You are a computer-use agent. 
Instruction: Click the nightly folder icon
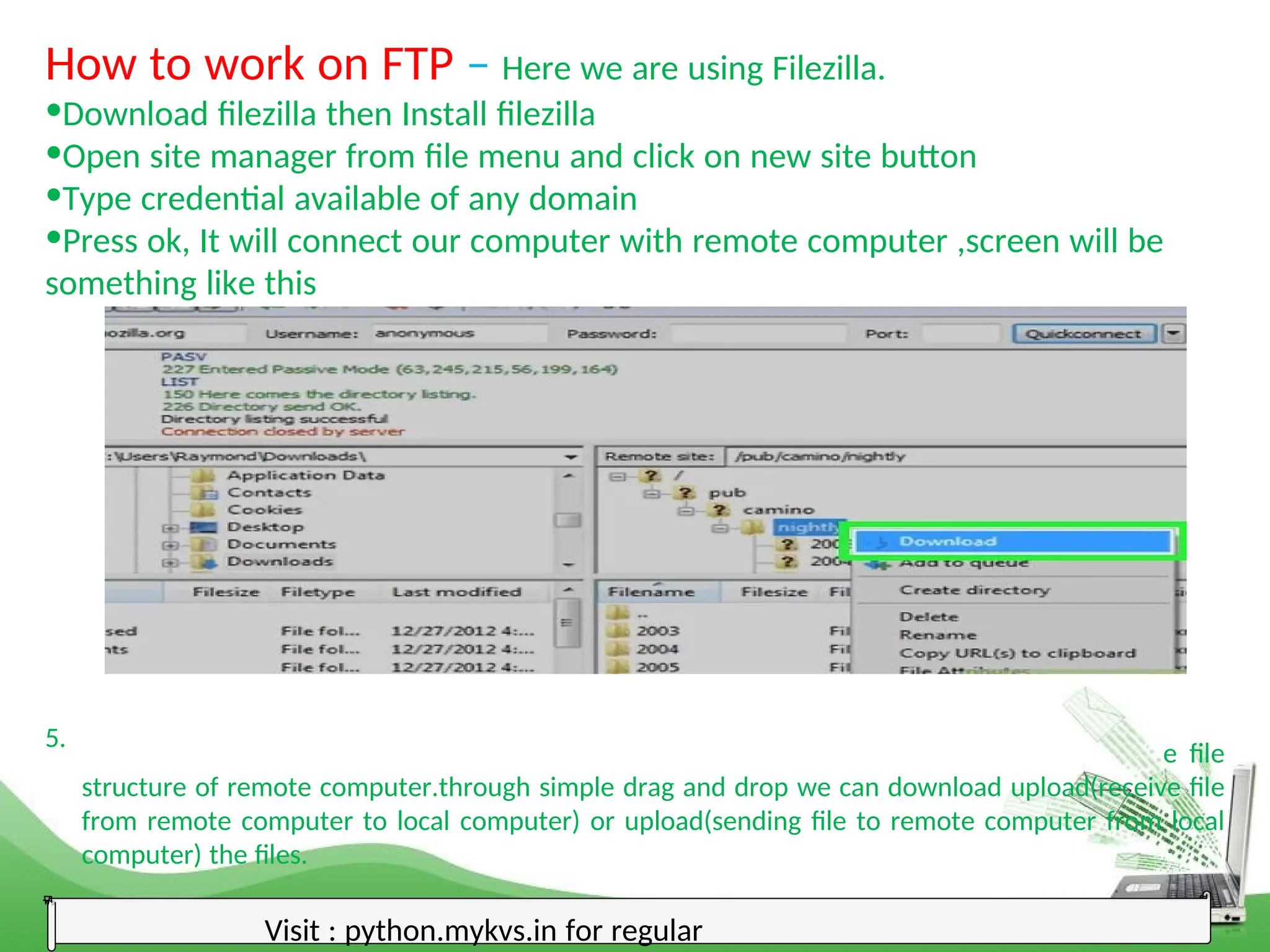pos(753,527)
